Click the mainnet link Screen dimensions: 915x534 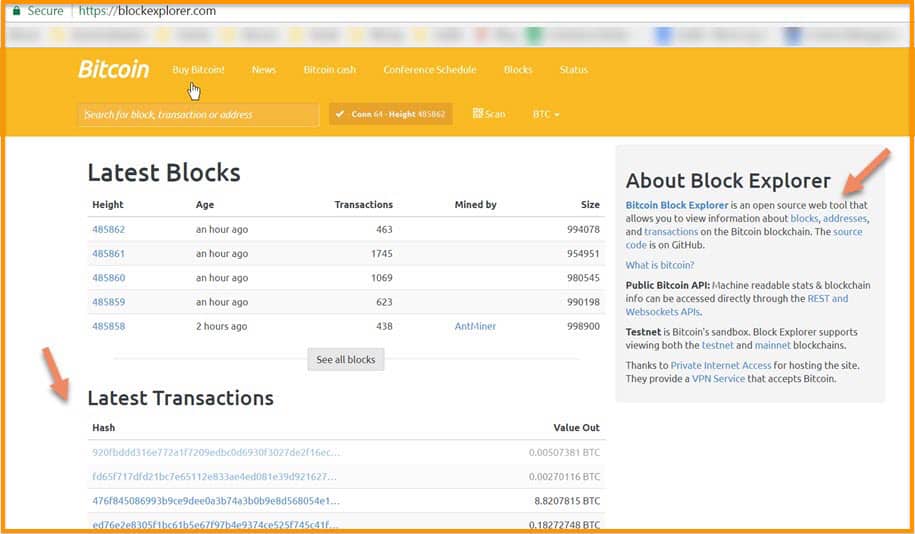773,345
